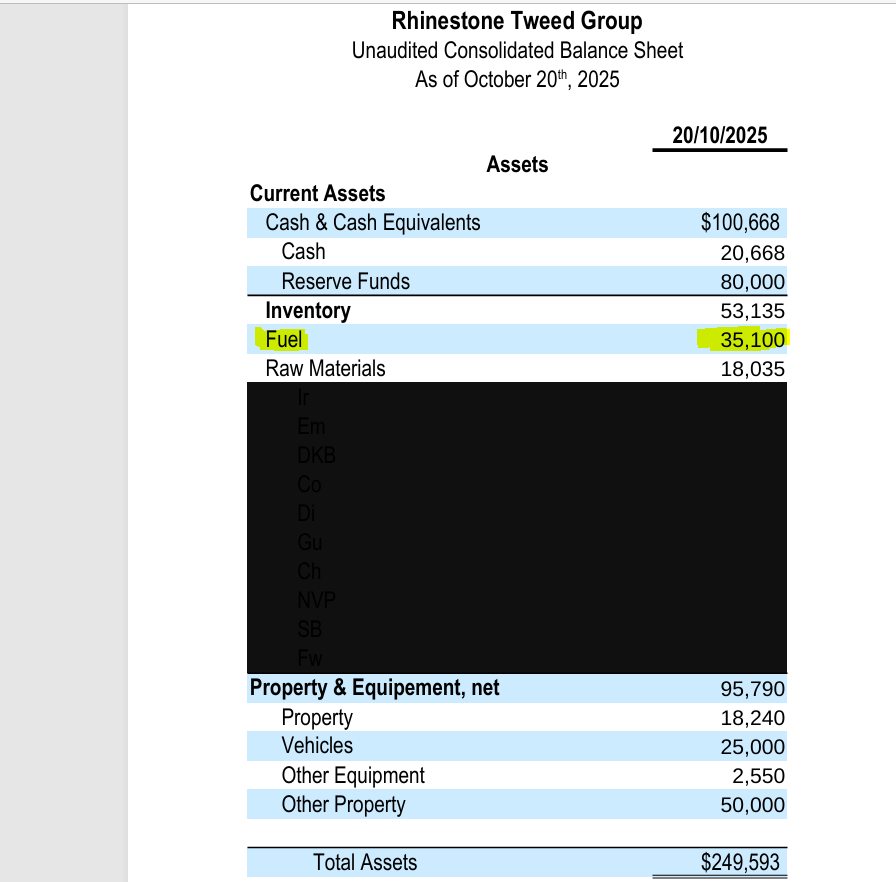Click the Inventory heading label

click(x=307, y=310)
